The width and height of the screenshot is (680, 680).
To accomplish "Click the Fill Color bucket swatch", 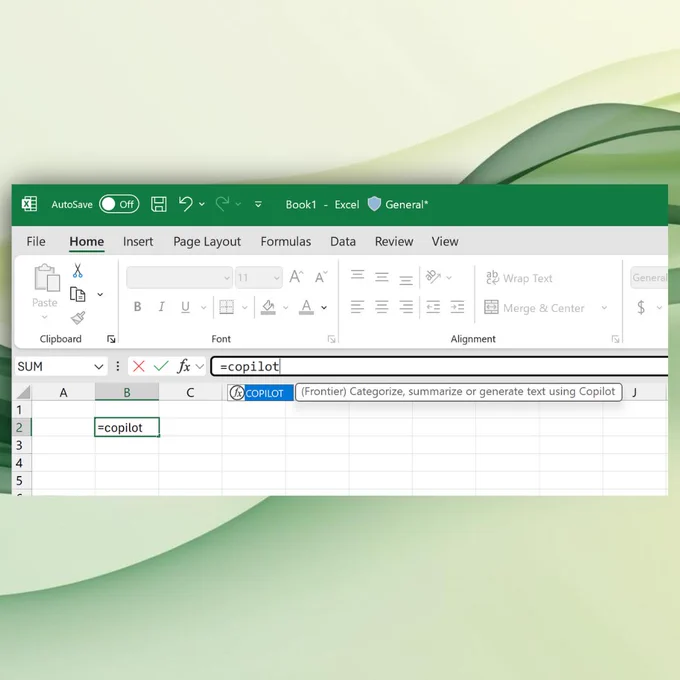I will click(268, 307).
